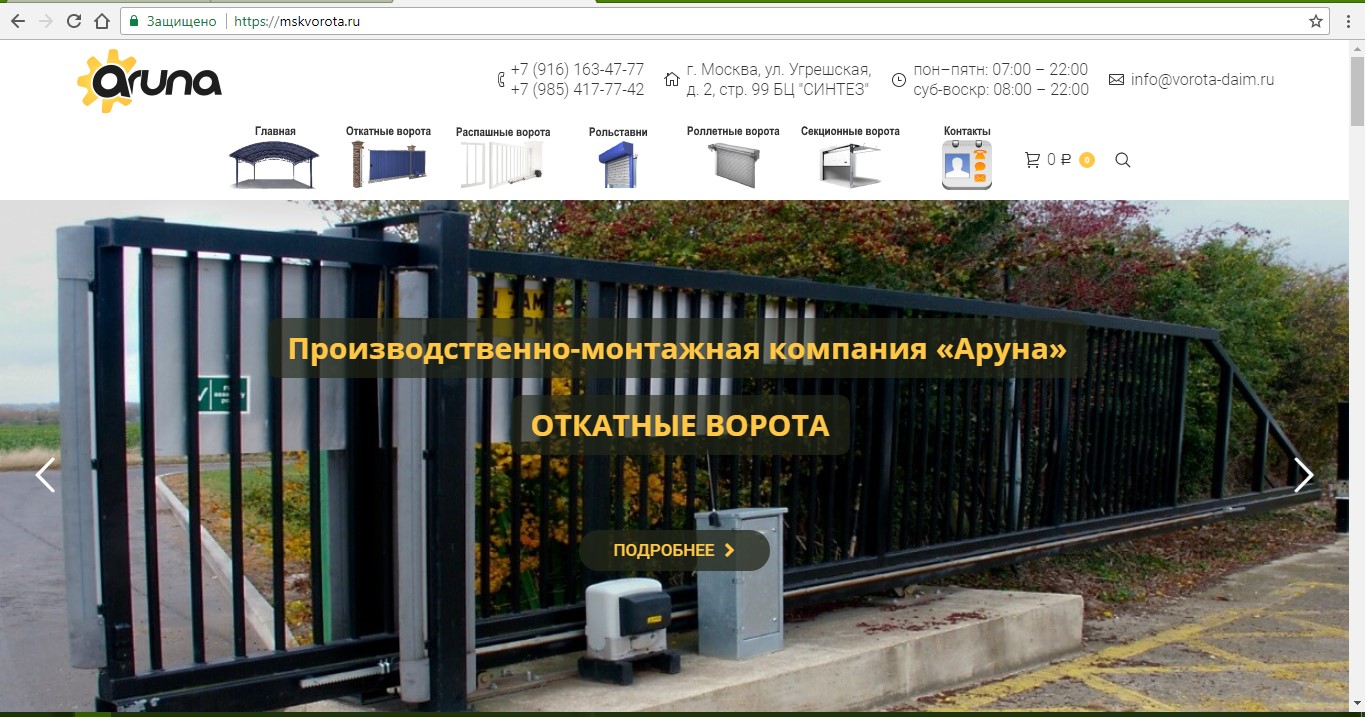
Task: Click the white swing gate image
Action: pos(502,165)
